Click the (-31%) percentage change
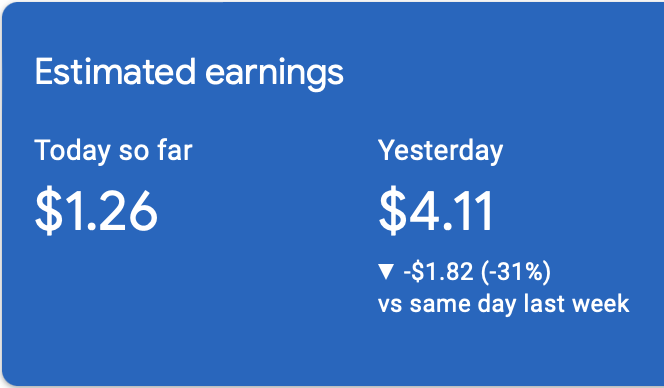Image resolution: width=664 pixels, height=388 pixels. click(516, 272)
